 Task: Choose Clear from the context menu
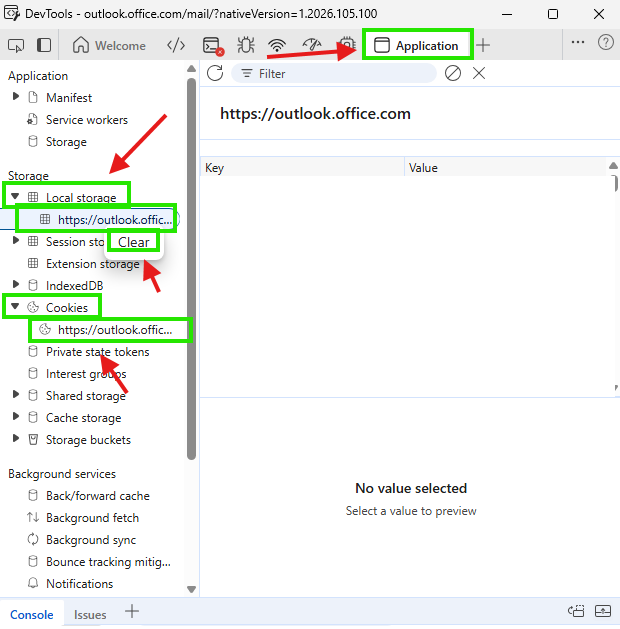click(133, 242)
